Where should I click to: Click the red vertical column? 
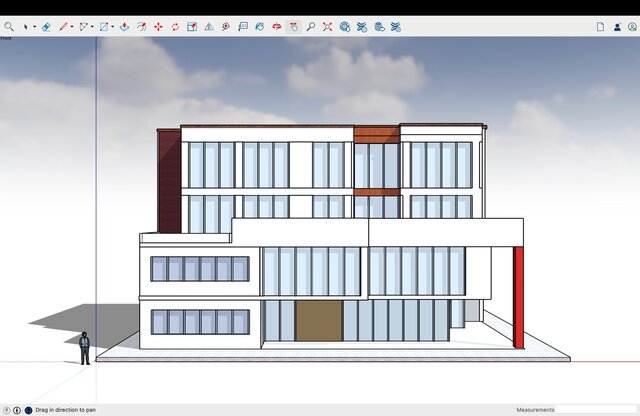519,297
